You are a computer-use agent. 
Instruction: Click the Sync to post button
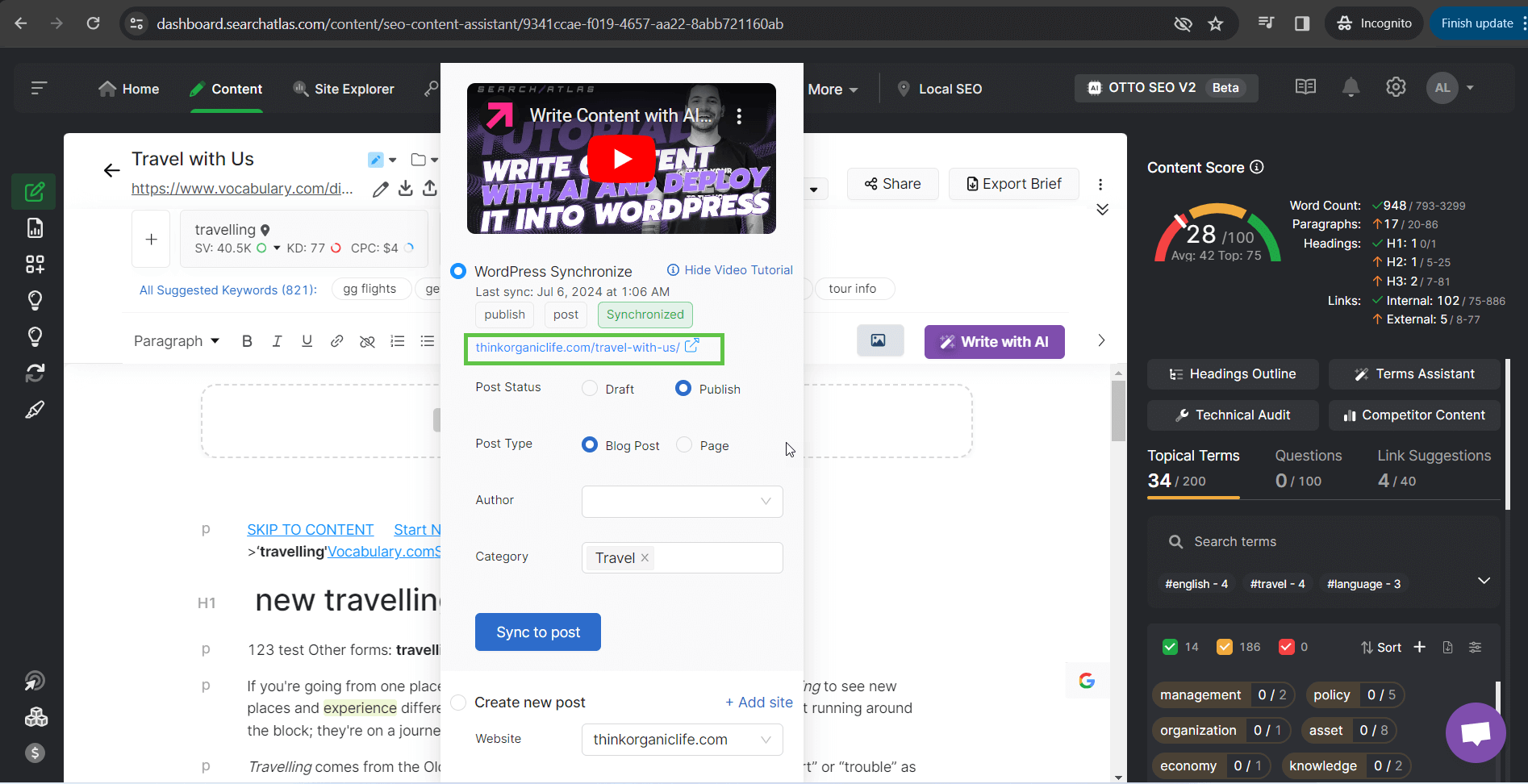pyautogui.click(x=537, y=632)
